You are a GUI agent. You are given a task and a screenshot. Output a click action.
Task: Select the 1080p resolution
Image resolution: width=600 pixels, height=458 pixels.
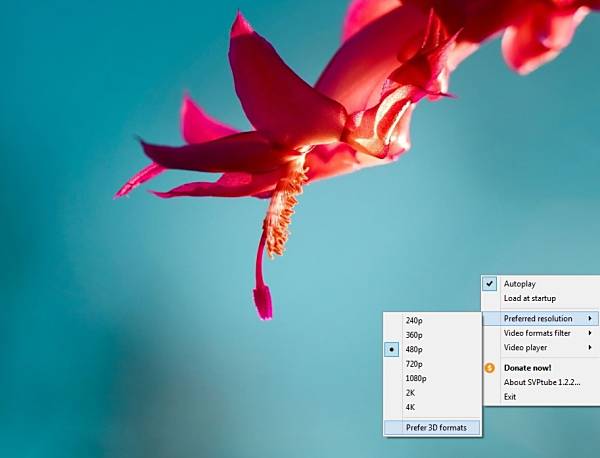pos(416,378)
